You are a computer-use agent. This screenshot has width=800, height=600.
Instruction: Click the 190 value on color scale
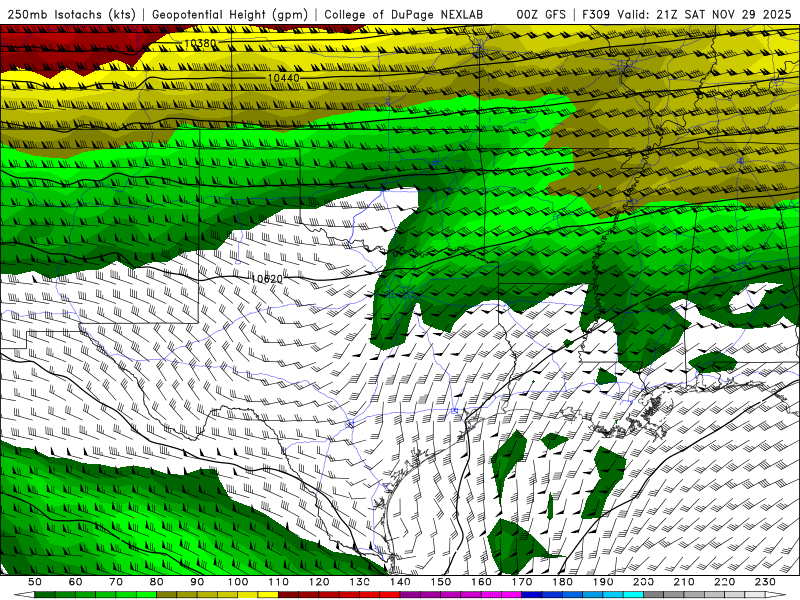point(603,582)
